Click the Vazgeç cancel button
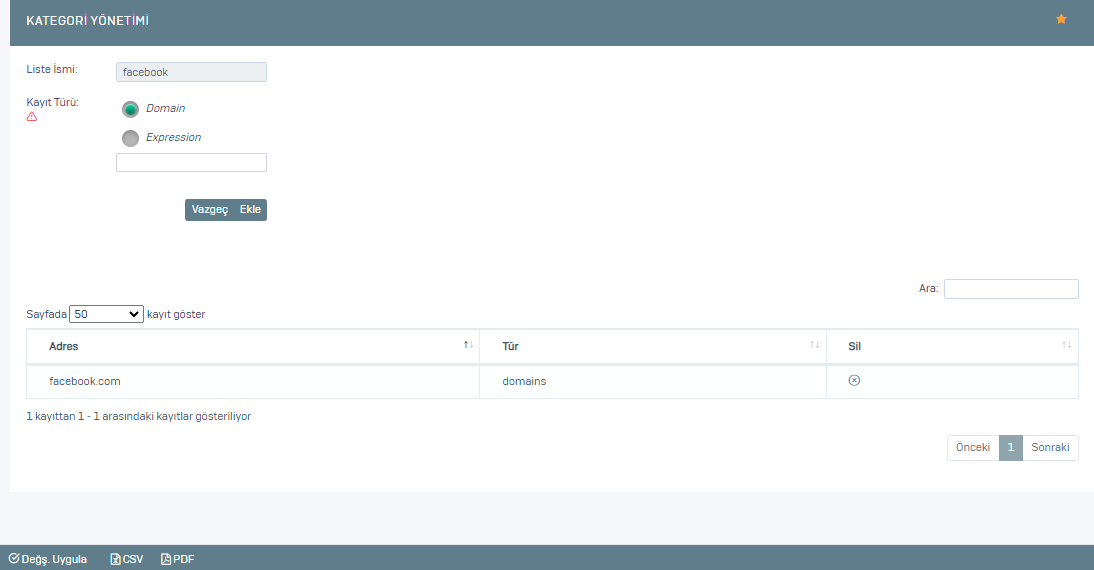Image resolution: width=1094 pixels, height=570 pixels. (x=209, y=209)
